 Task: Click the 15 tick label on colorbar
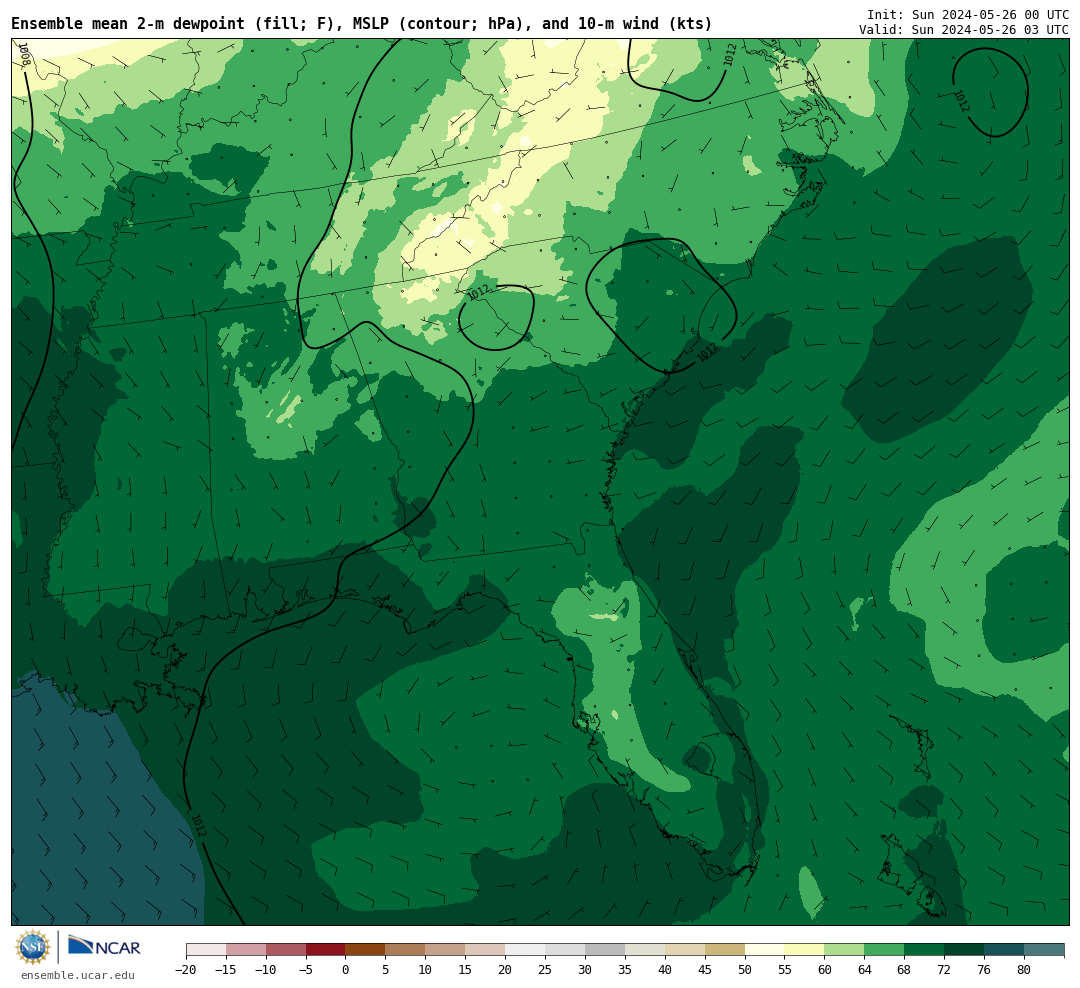[x=466, y=970]
